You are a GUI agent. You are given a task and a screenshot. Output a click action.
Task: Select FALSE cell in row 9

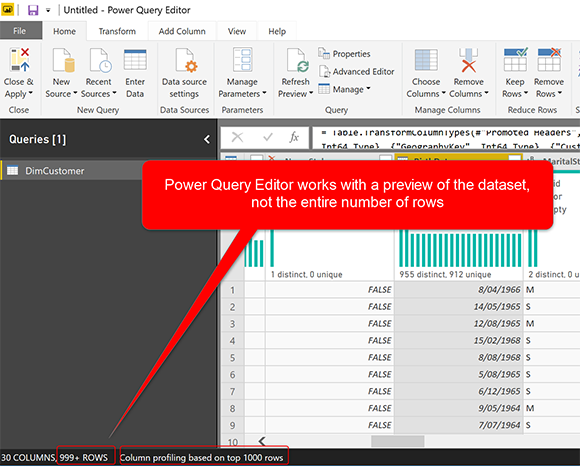tap(329, 425)
